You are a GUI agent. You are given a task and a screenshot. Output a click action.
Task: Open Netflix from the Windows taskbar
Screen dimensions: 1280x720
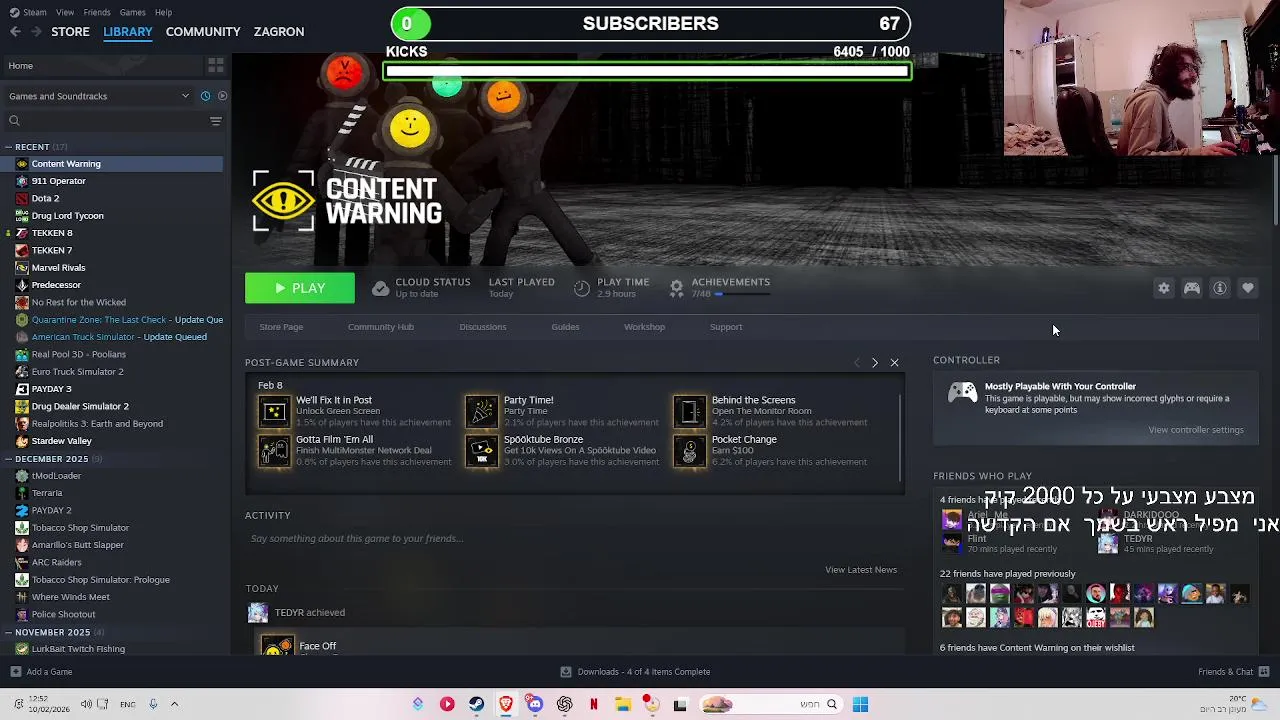(x=594, y=705)
